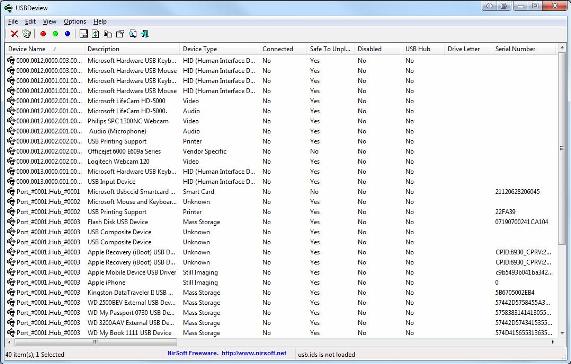Select the WD My Book 1111 USB Device description
Image resolution: width=571 pixels, height=364 pixels.
[x=129, y=333]
